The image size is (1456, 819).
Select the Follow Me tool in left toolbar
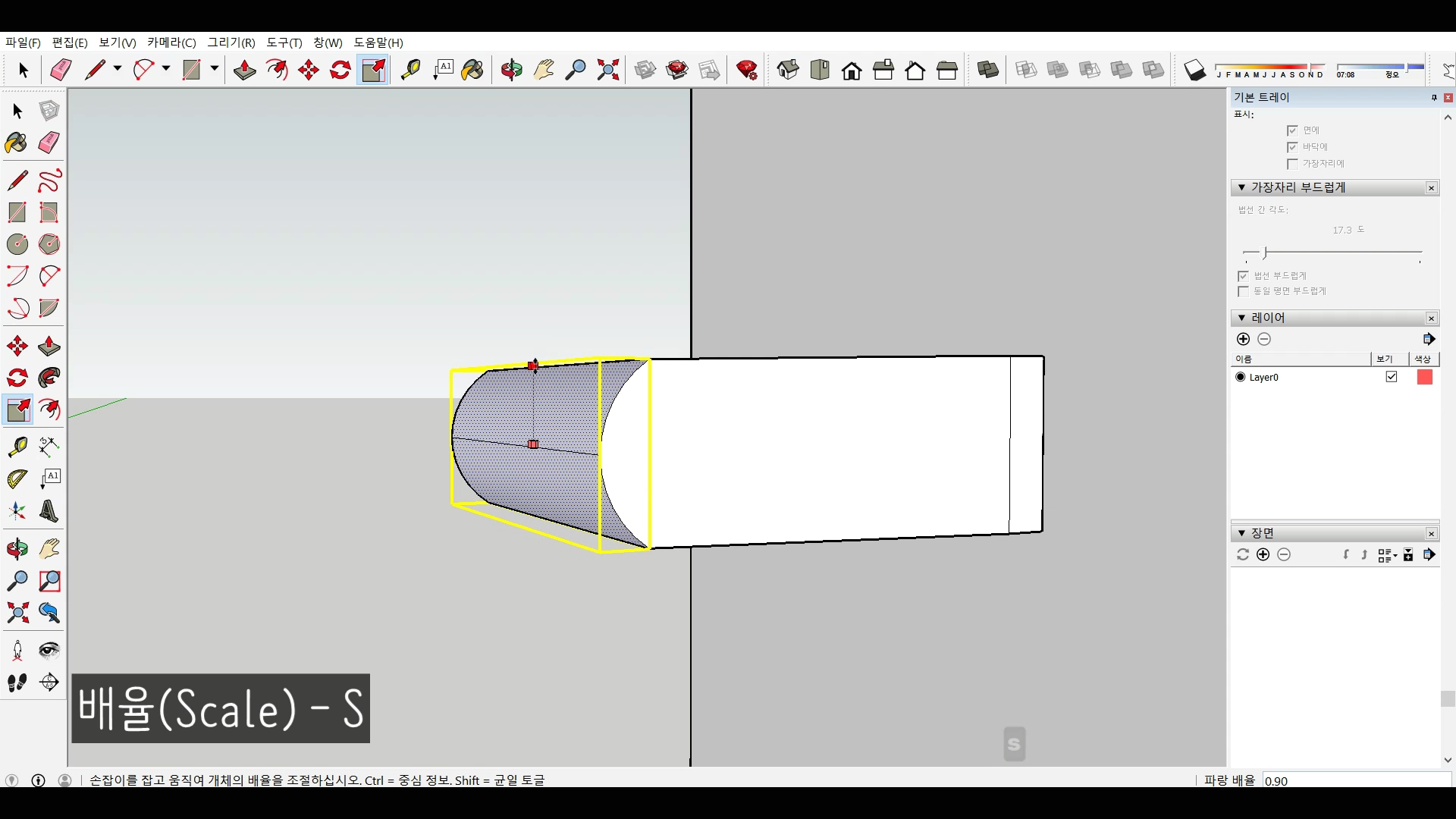[49, 378]
